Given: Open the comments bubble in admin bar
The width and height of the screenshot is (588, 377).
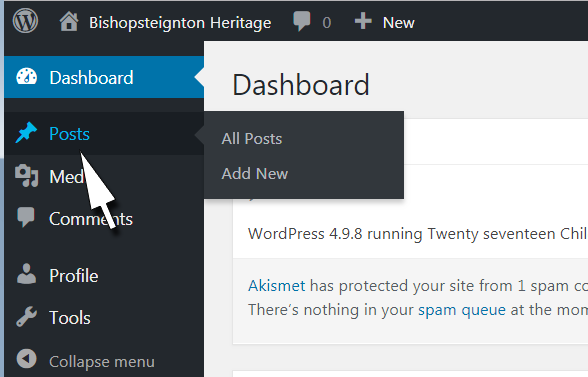Looking at the screenshot, I should (x=302, y=21).
